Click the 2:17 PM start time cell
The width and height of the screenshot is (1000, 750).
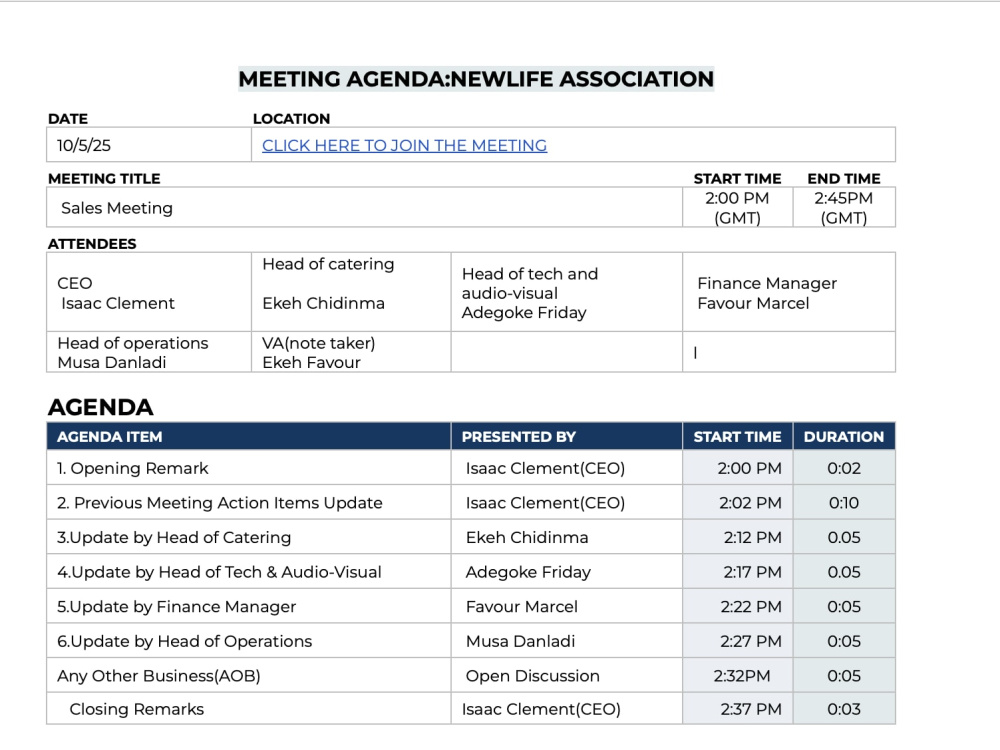point(737,571)
